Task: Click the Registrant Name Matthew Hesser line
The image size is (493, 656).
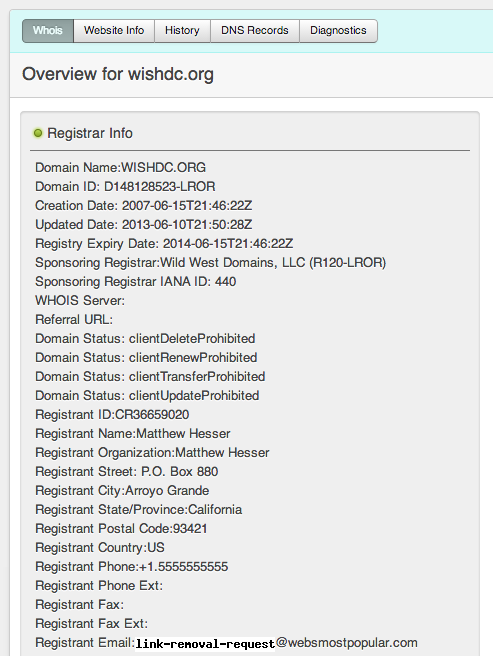Action: tap(133, 434)
